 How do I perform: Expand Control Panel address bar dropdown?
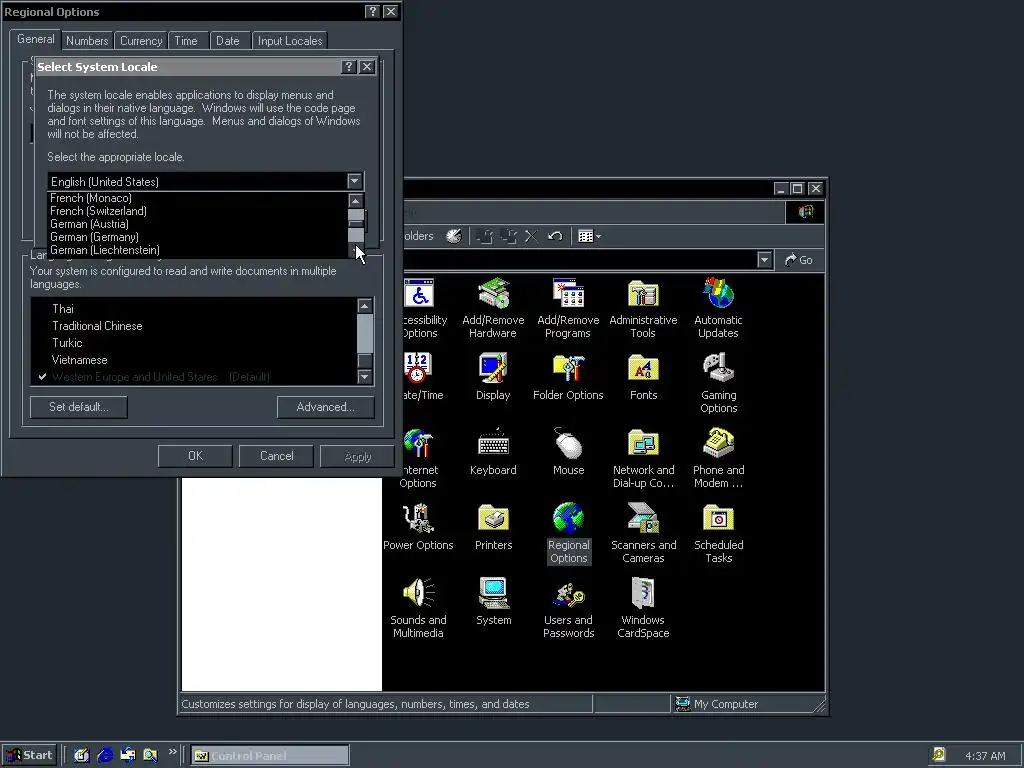[x=764, y=260]
